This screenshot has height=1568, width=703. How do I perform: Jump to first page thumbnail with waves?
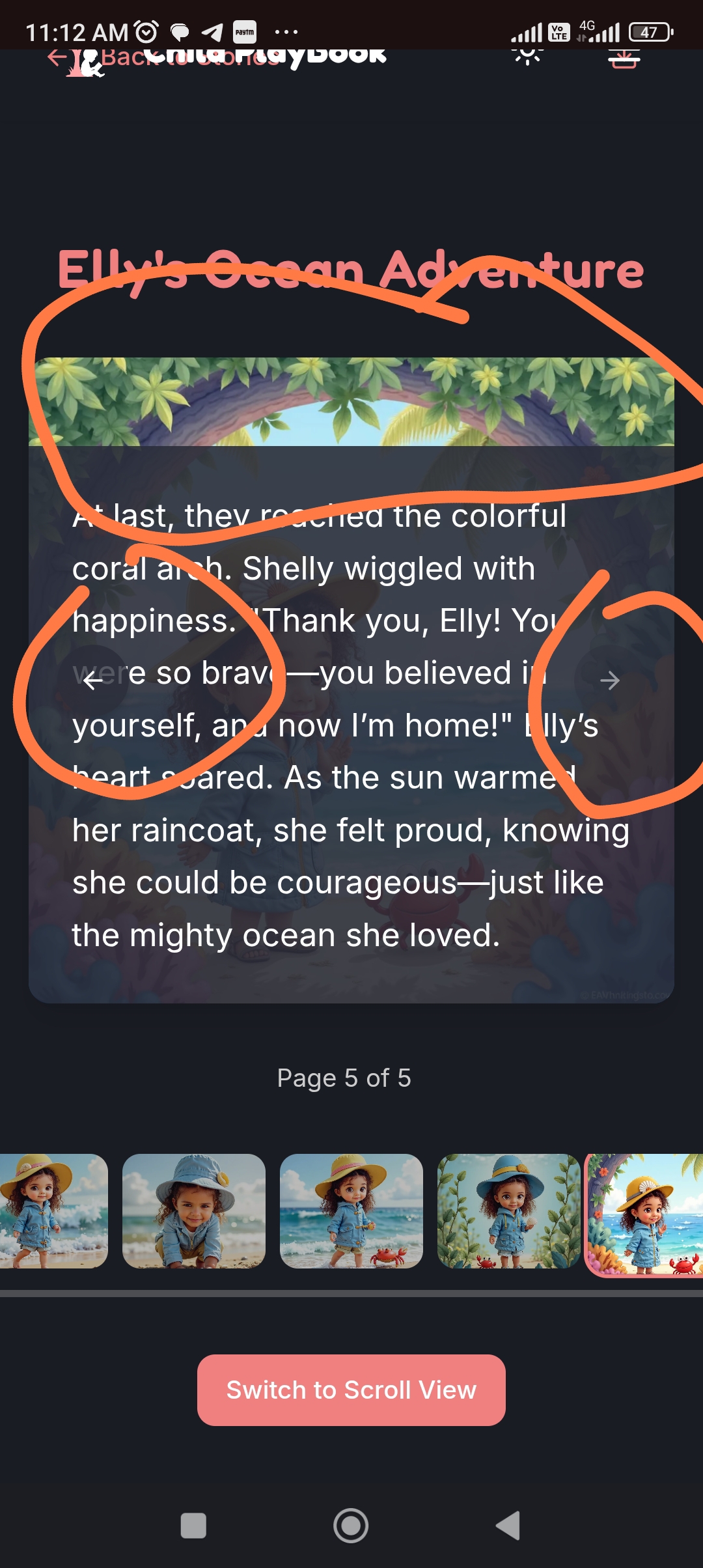point(53,1211)
